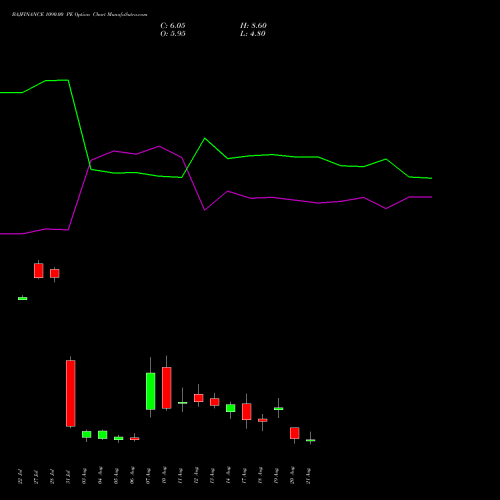Select the '21 Aug' date label
This screenshot has height=500, width=500.
coord(308,476)
